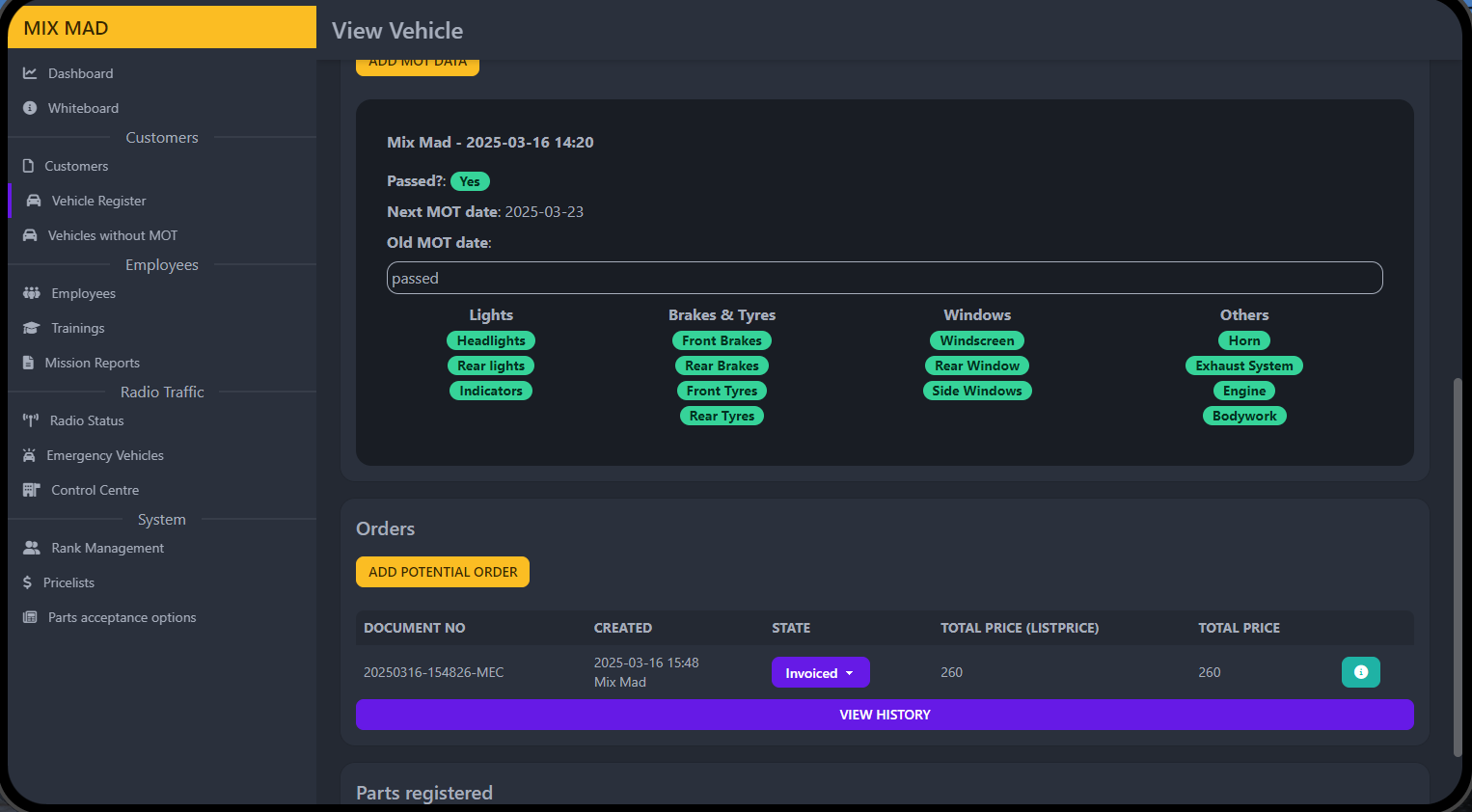Screen dimensions: 1472x812
Task: Open Vehicles without MOT page
Action: point(113,235)
